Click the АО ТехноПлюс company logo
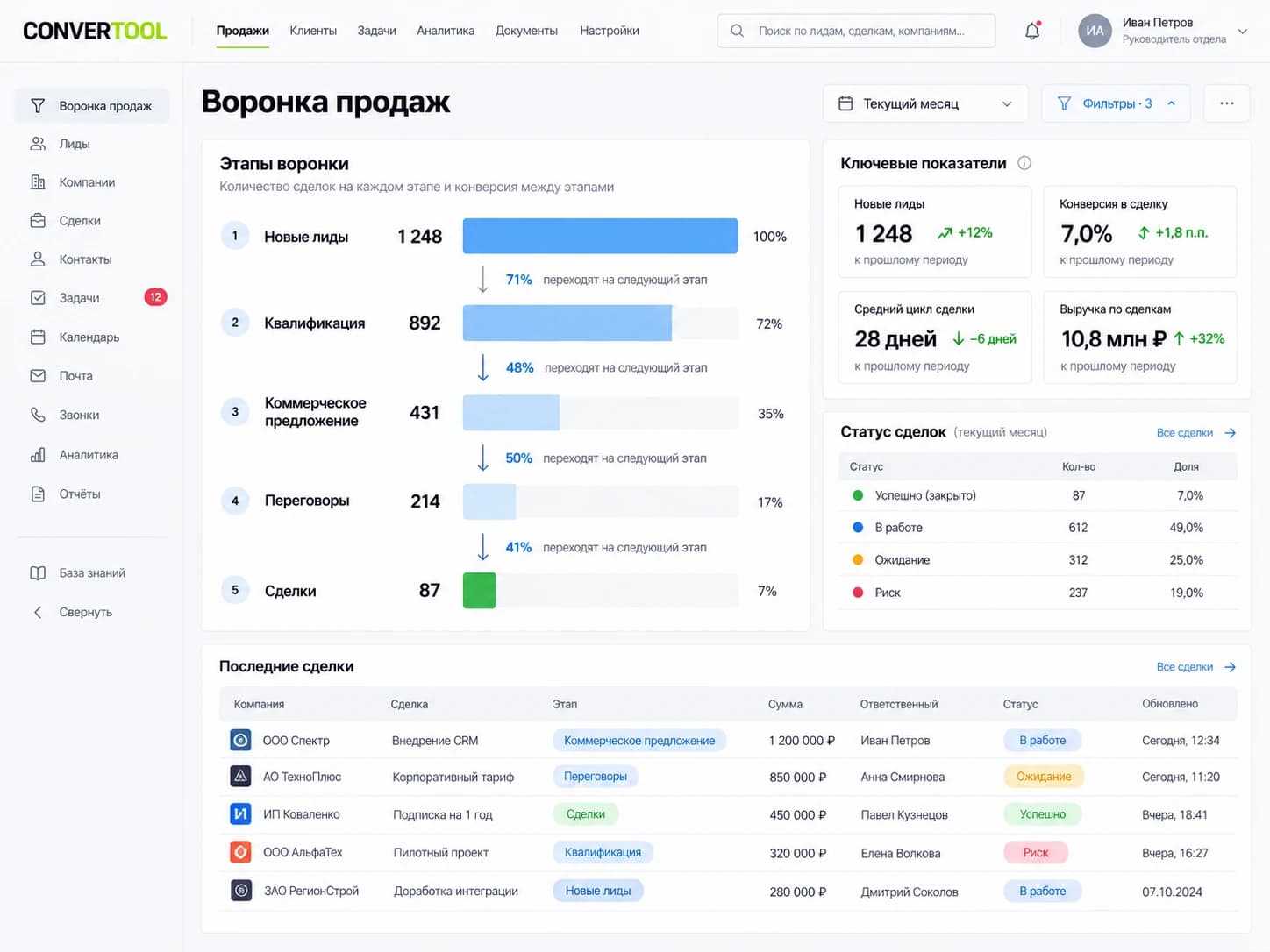Viewport: 1270px width, 952px height. [240, 777]
